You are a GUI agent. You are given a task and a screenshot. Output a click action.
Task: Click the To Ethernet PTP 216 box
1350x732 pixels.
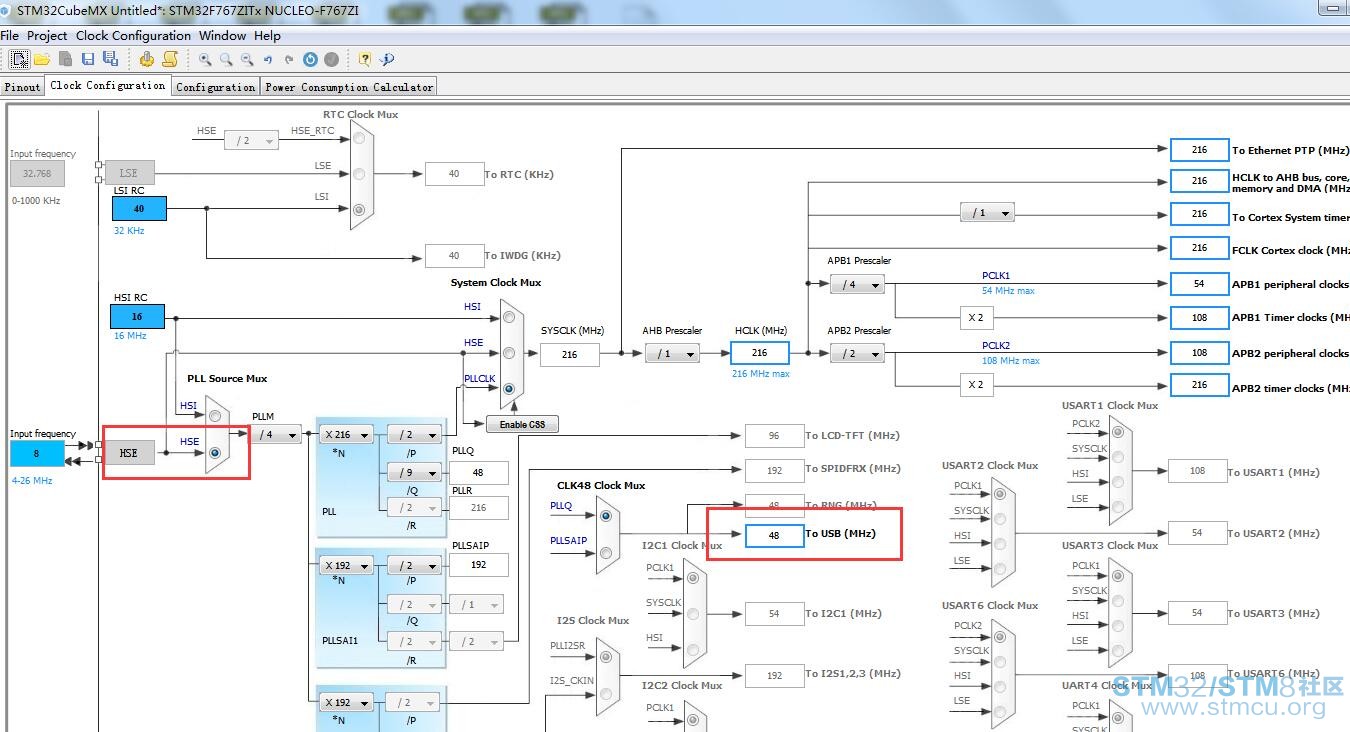1199,150
